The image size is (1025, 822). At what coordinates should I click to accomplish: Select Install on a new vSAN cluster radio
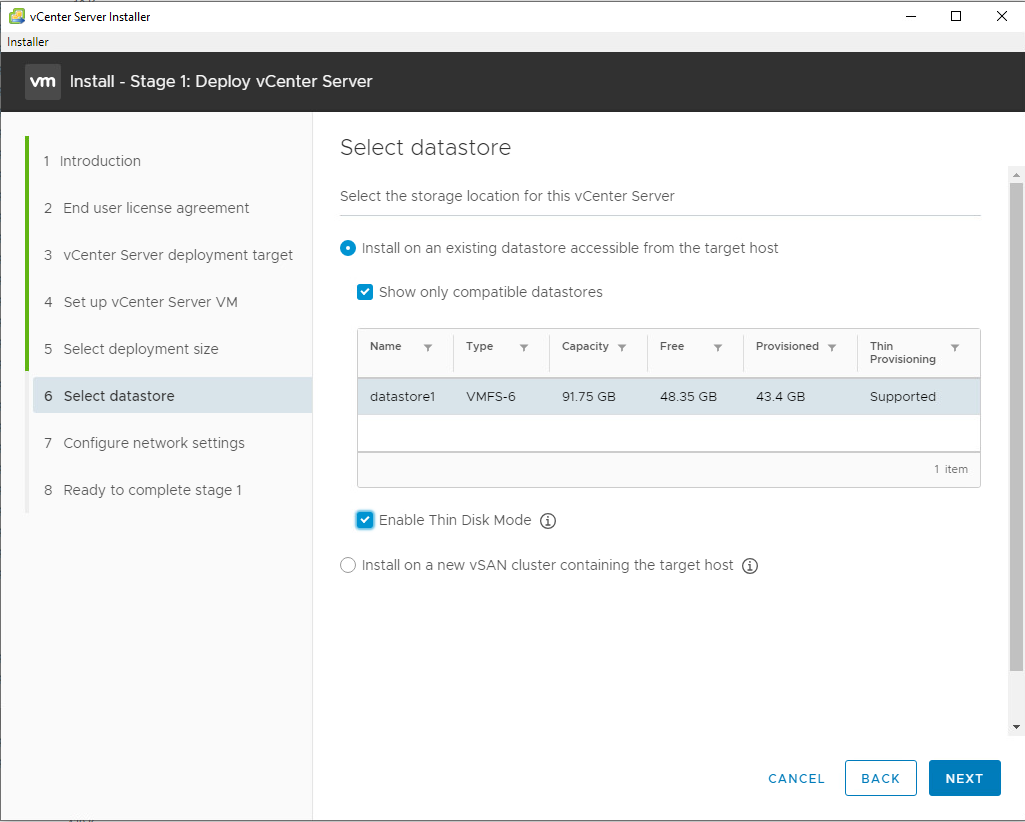(x=348, y=565)
